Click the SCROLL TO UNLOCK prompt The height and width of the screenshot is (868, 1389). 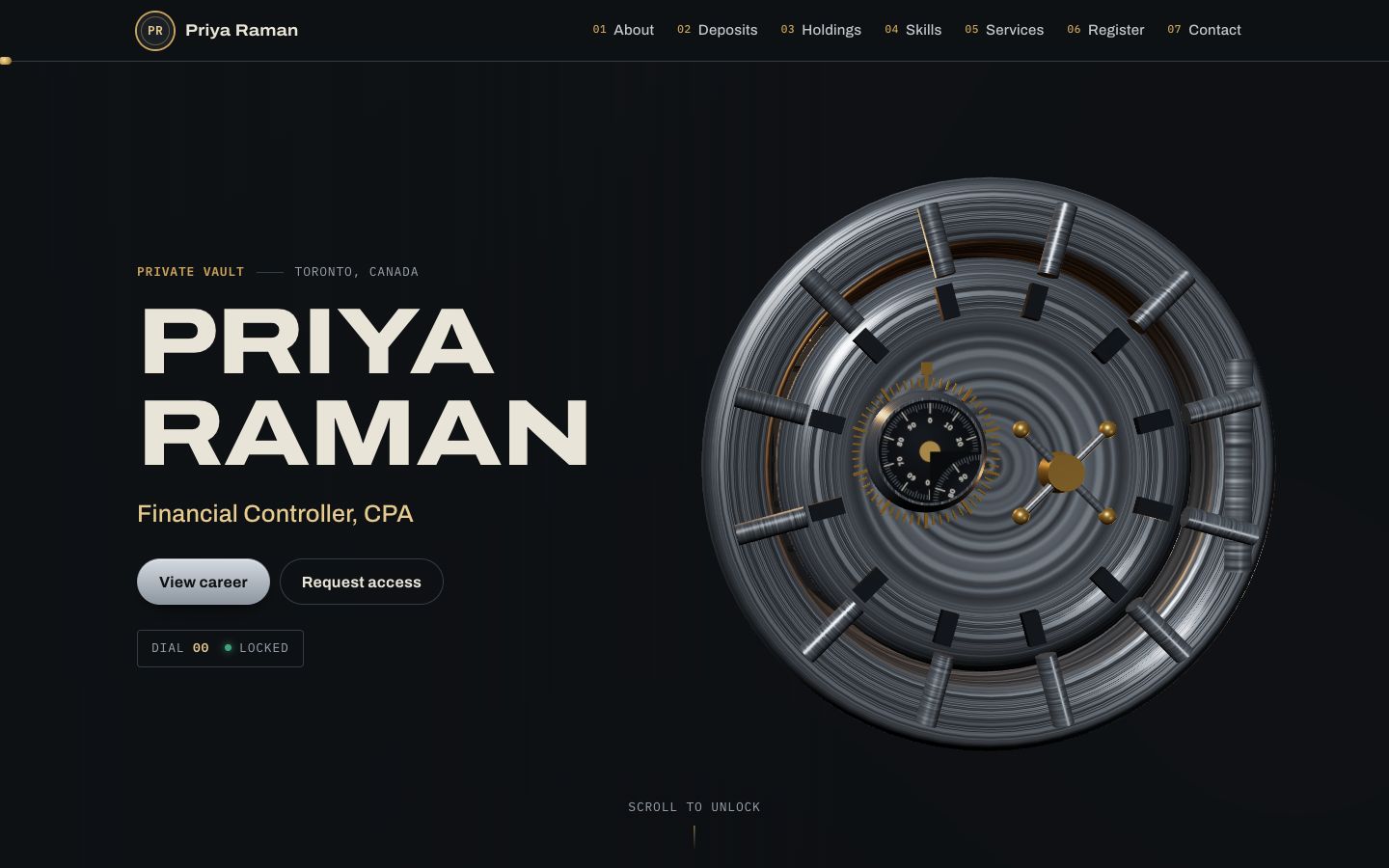click(x=694, y=807)
